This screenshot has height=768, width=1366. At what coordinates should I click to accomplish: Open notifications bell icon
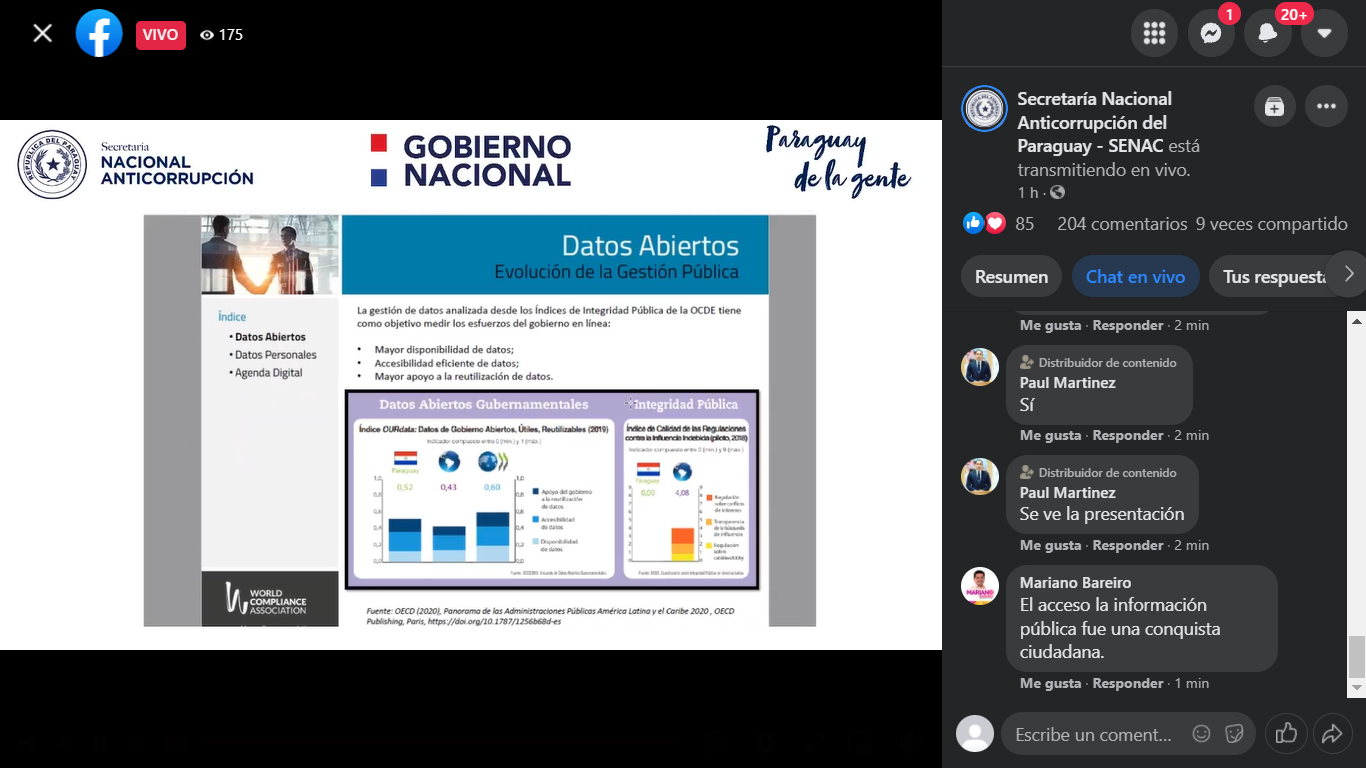1268,33
